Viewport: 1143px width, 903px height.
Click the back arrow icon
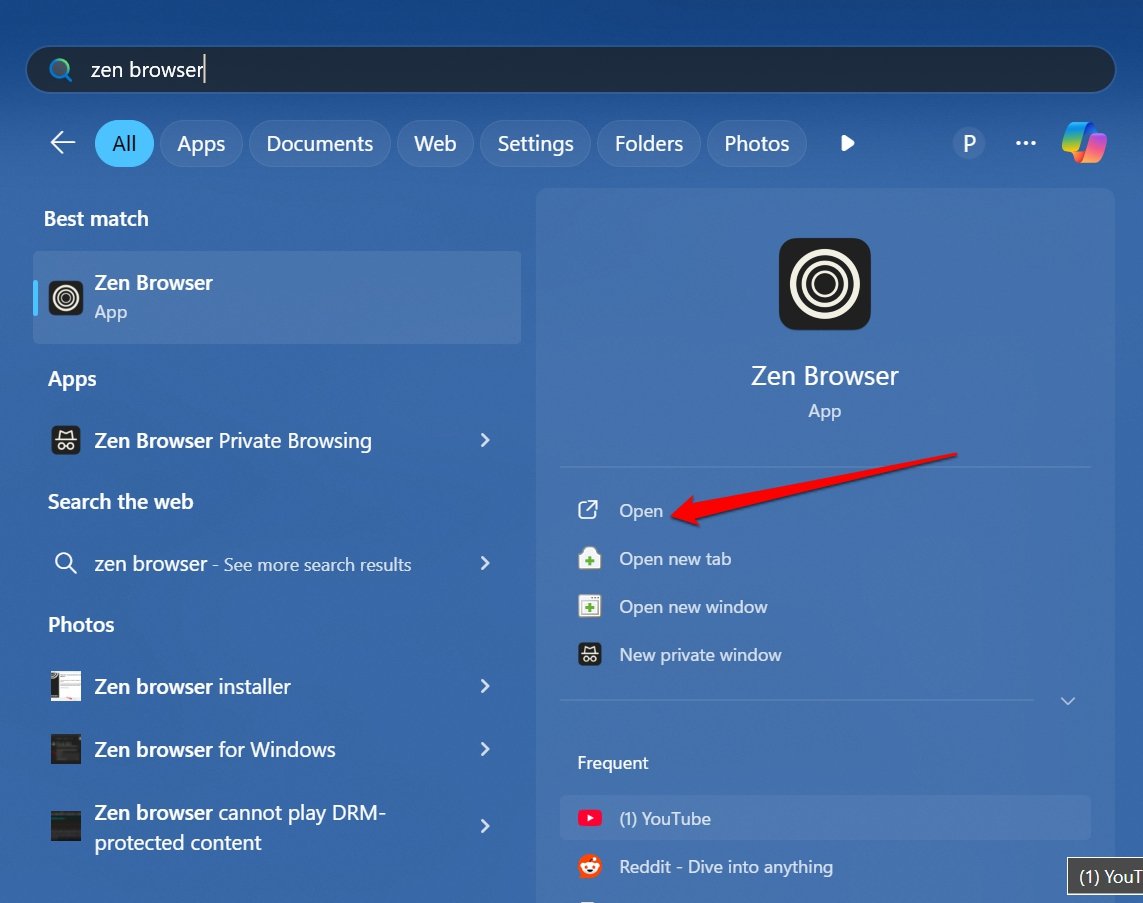(63, 143)
